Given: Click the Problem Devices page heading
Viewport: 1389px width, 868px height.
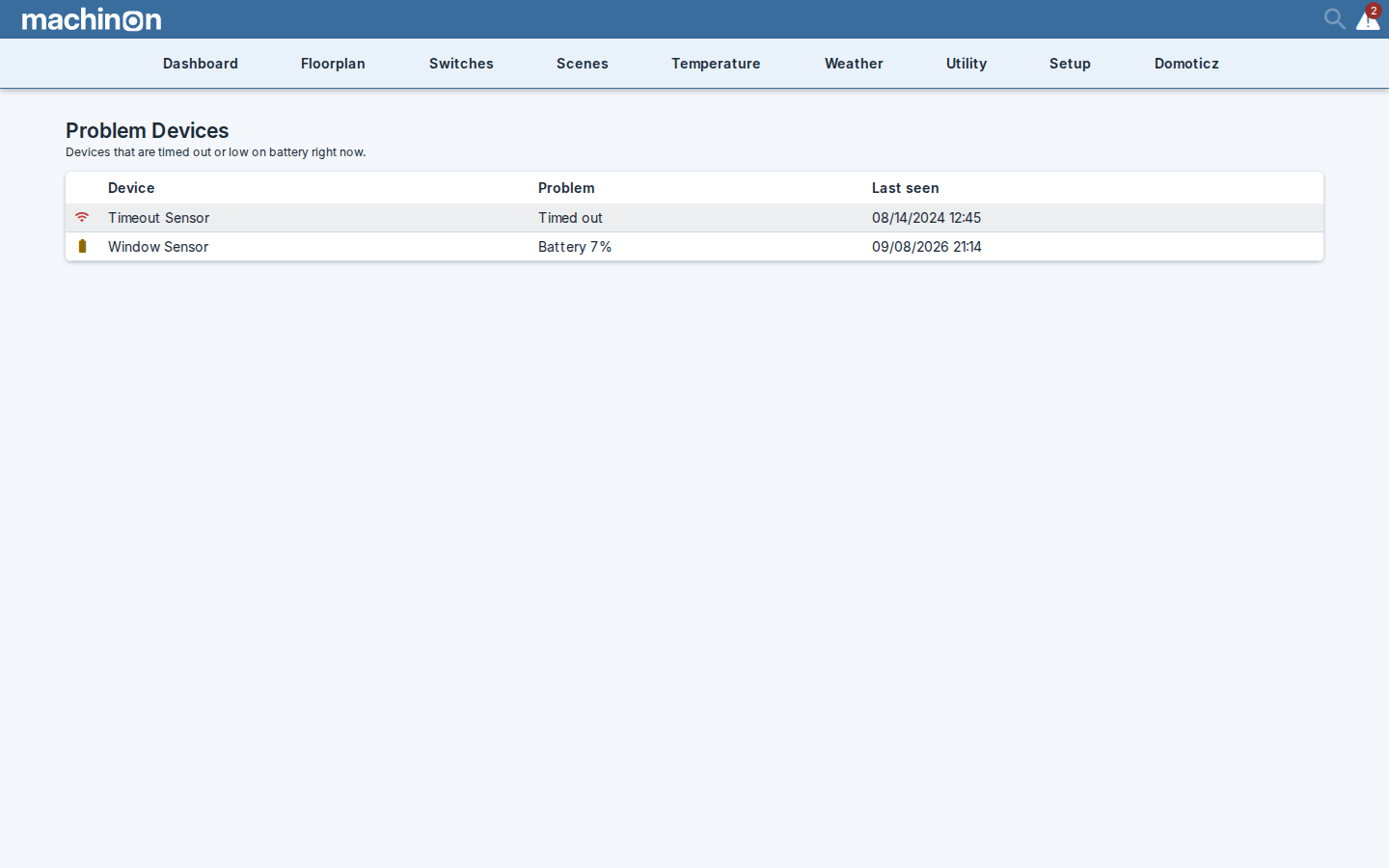Looking at the screenshot, I should tap(147, 130).
